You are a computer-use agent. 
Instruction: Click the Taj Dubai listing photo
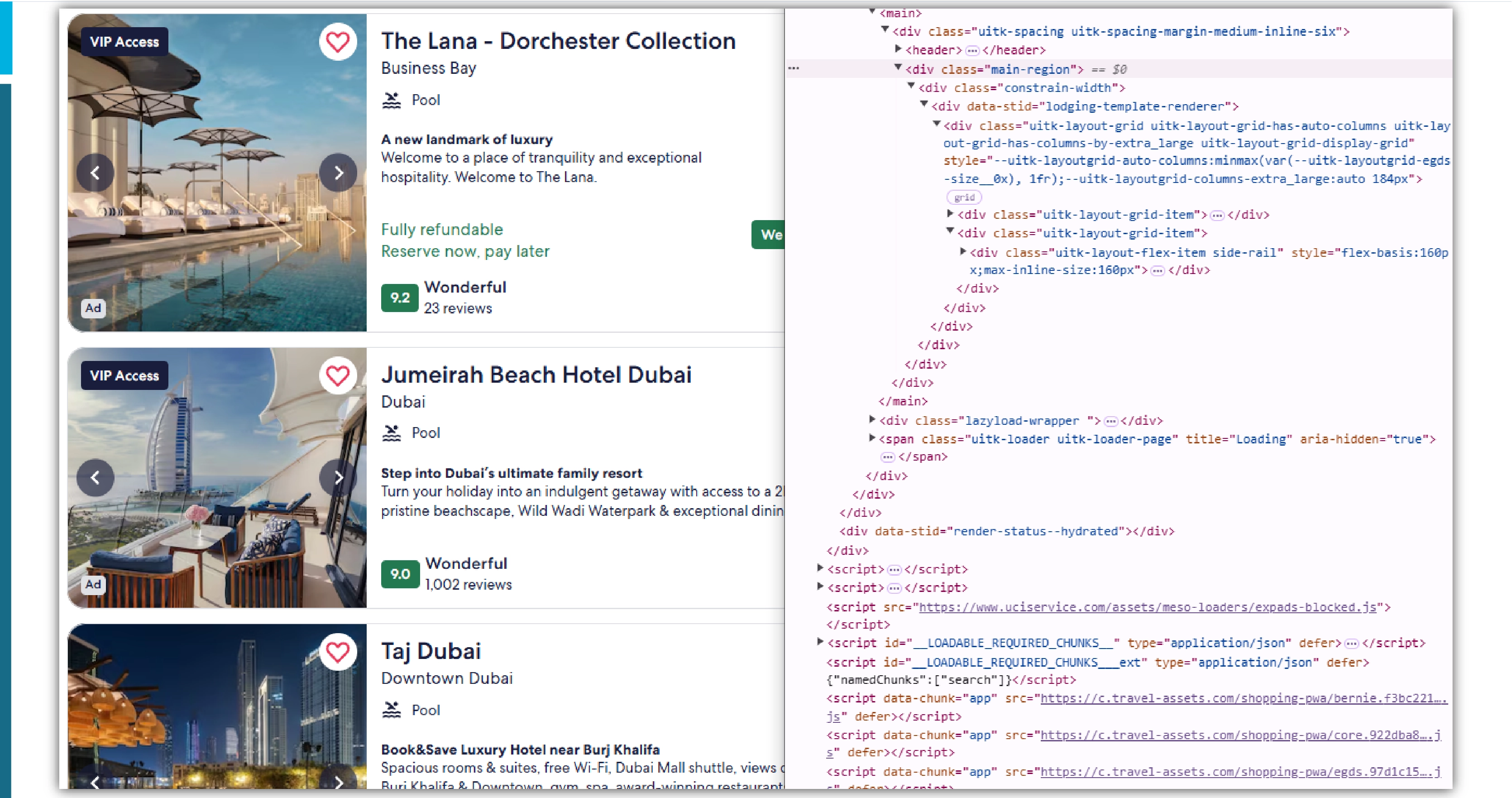click(217, 705)
